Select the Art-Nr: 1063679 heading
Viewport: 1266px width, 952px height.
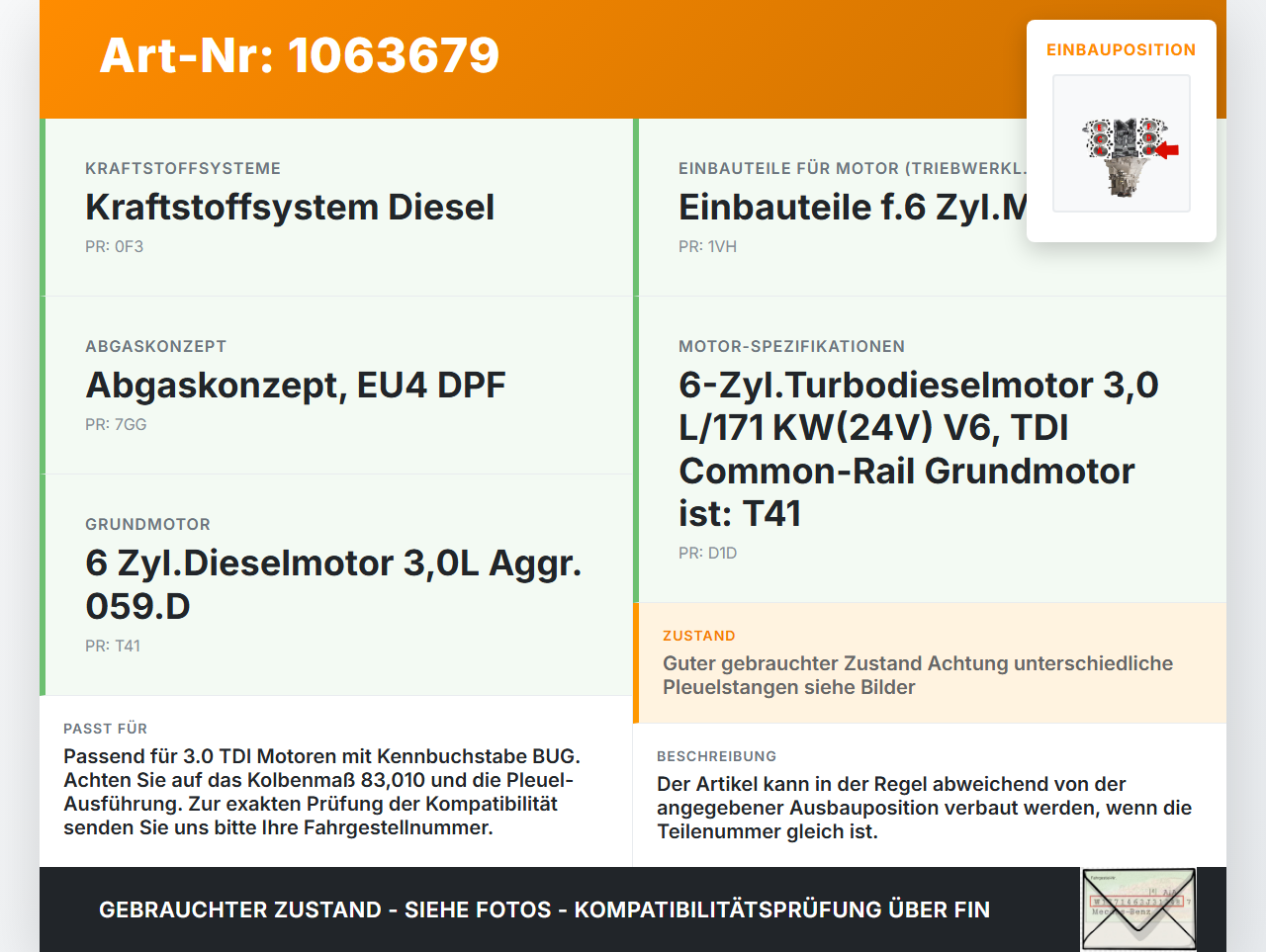tap(300, 55)
